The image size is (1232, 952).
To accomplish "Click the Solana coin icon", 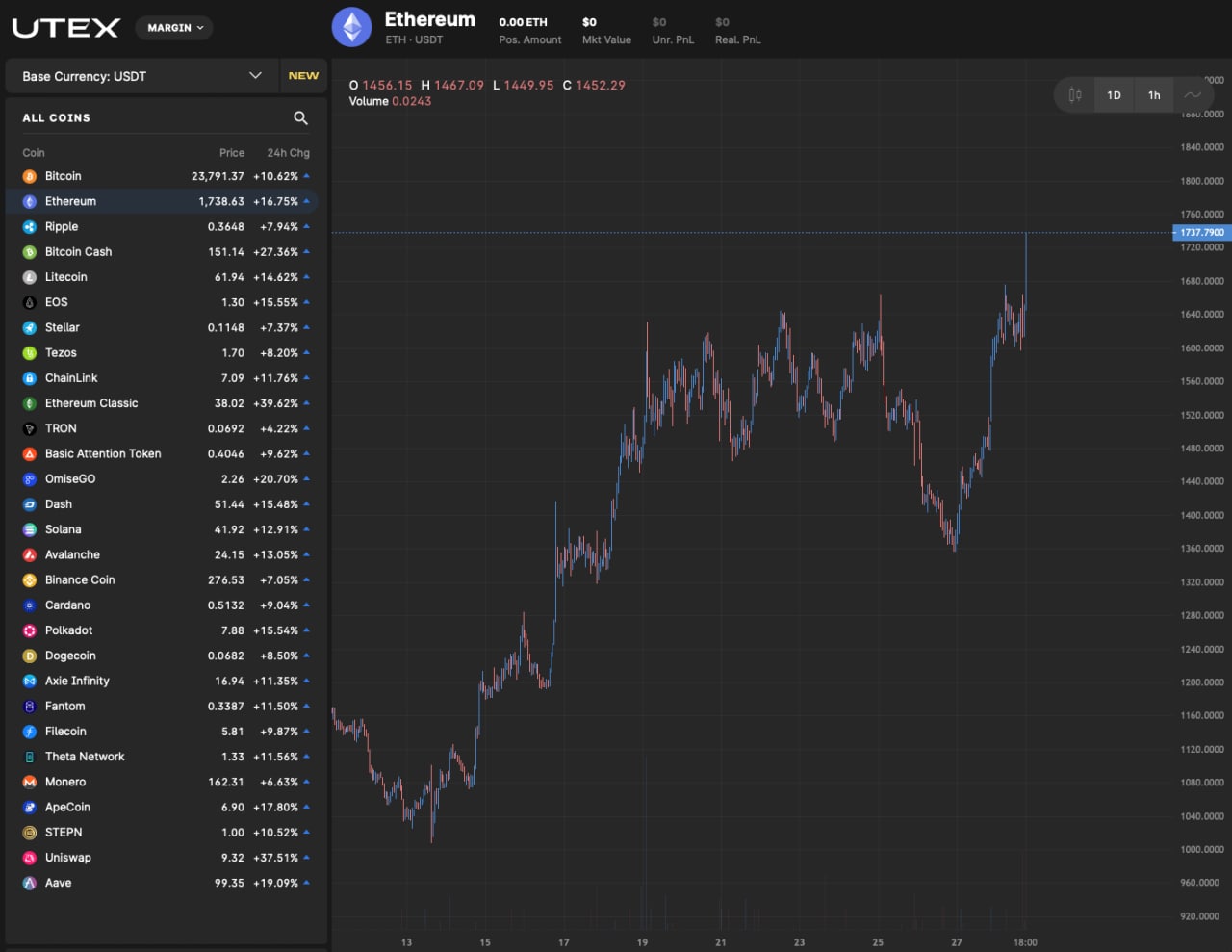I will coord(30,529).
